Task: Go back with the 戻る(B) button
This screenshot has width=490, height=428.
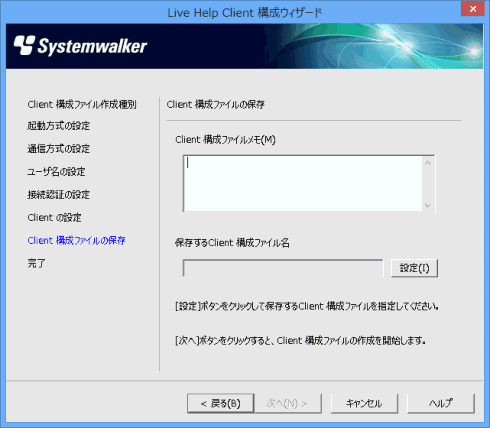Action: pos(221,403)
